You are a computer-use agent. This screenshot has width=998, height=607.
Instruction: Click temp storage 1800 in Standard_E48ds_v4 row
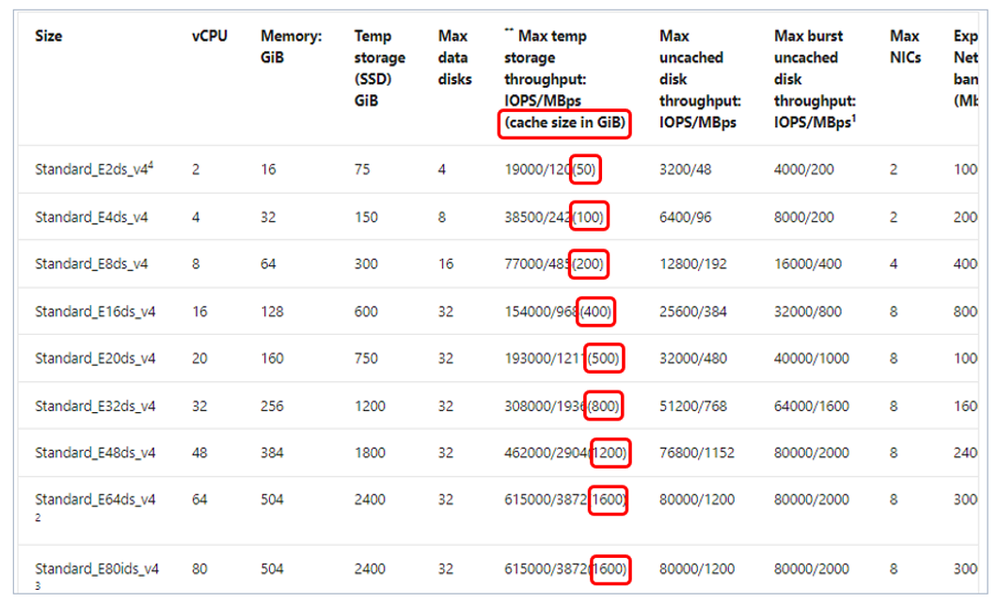coord(370,453)
